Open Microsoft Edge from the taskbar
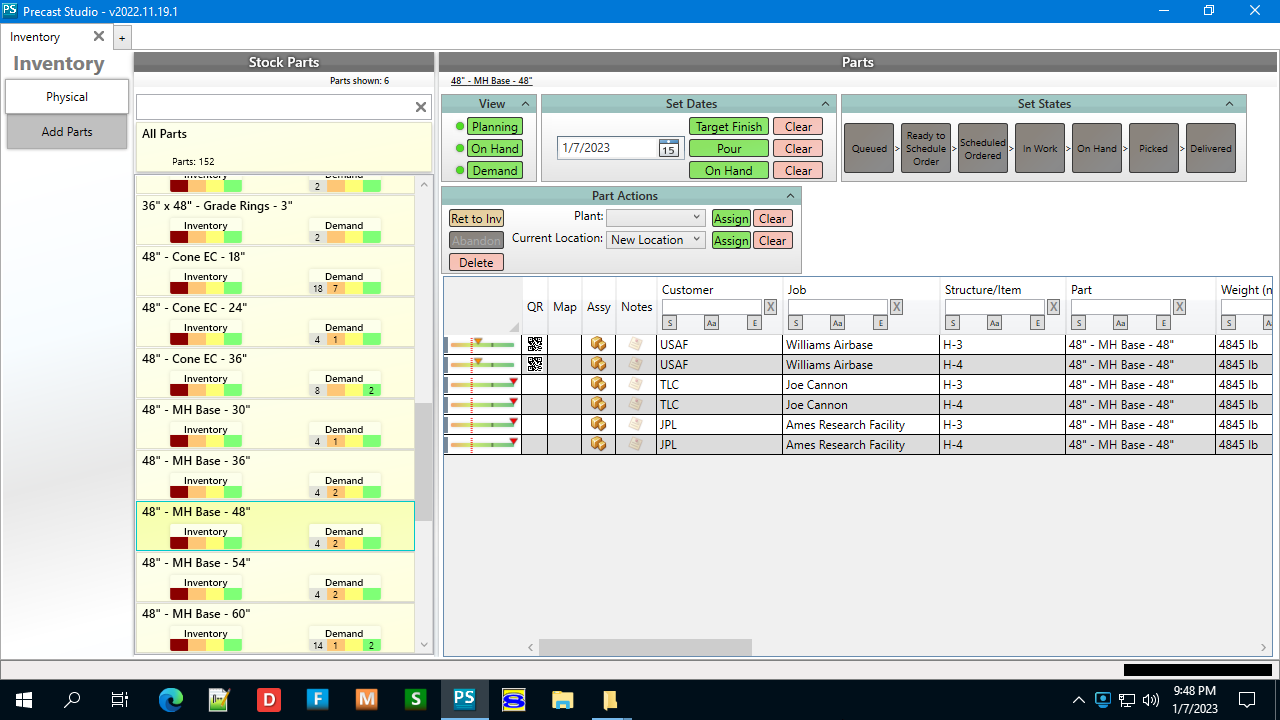This screenshot has width=1280, height=720. pyautogui.click(x=171, y=699)
